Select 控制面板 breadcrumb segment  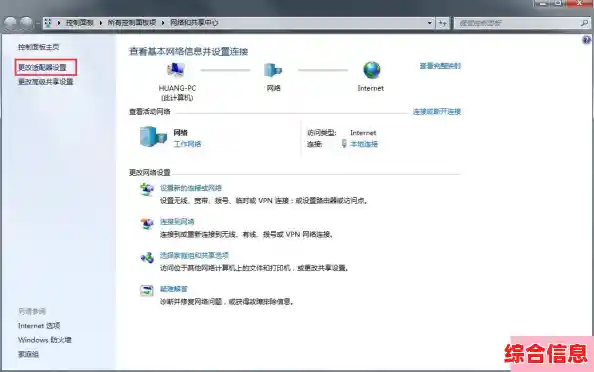[x=80, y=23]
